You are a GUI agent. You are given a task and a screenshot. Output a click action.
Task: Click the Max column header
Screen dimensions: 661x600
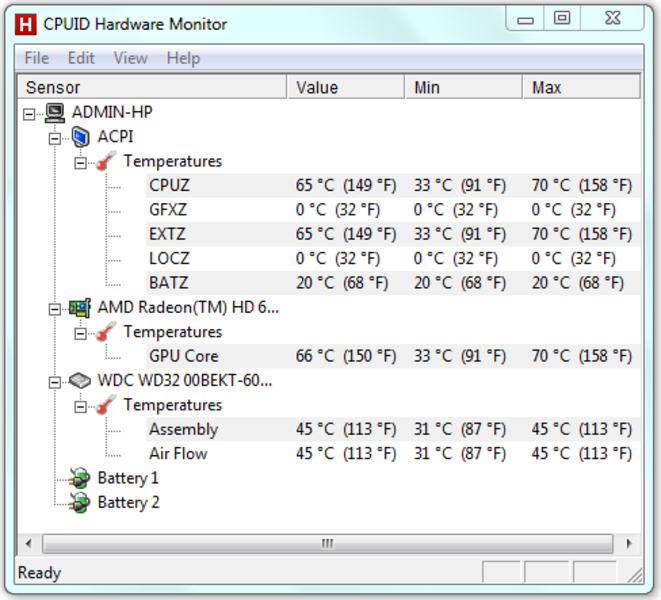581,87
